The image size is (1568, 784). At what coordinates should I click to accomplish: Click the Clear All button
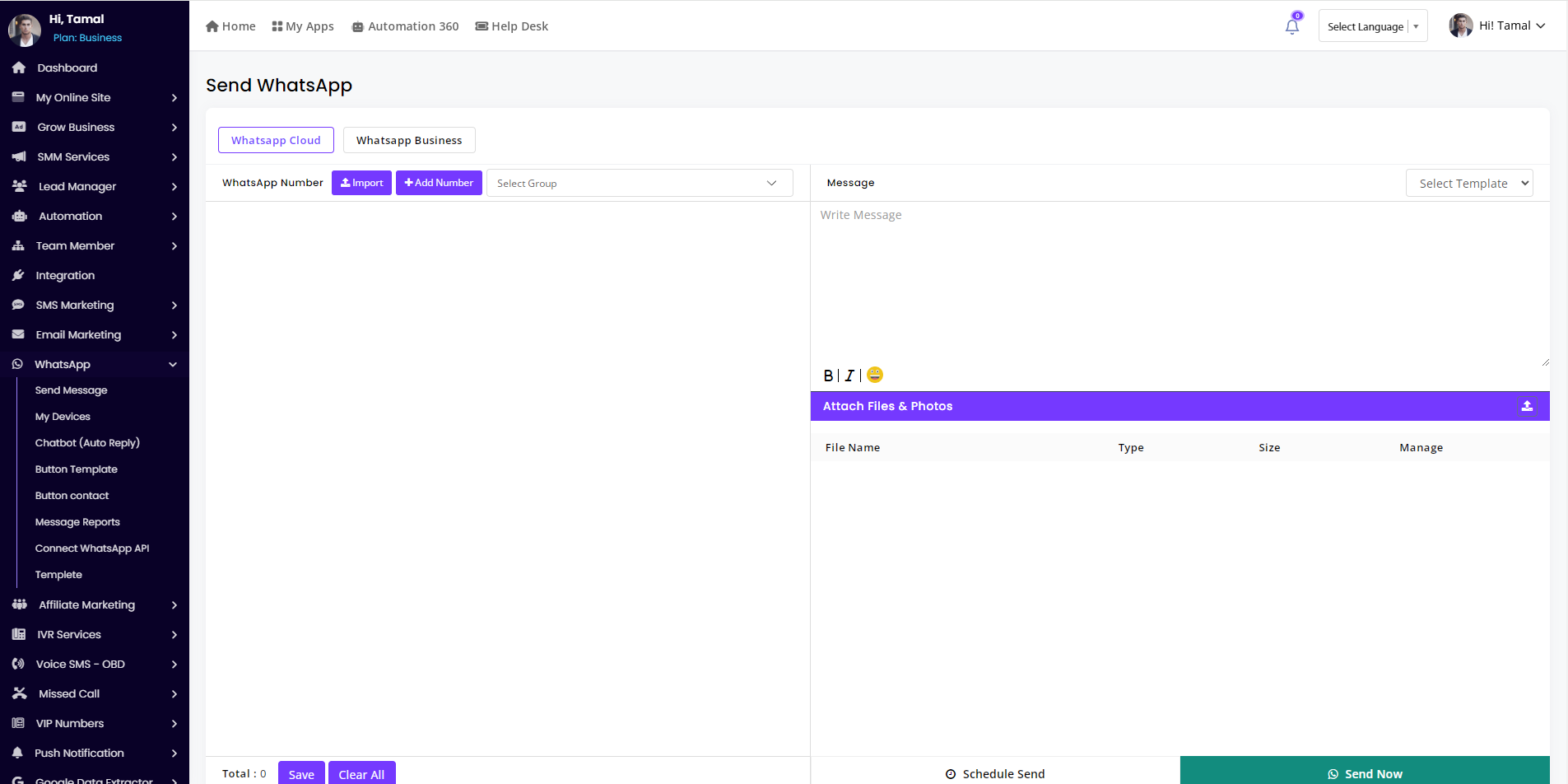coord(362,774)
